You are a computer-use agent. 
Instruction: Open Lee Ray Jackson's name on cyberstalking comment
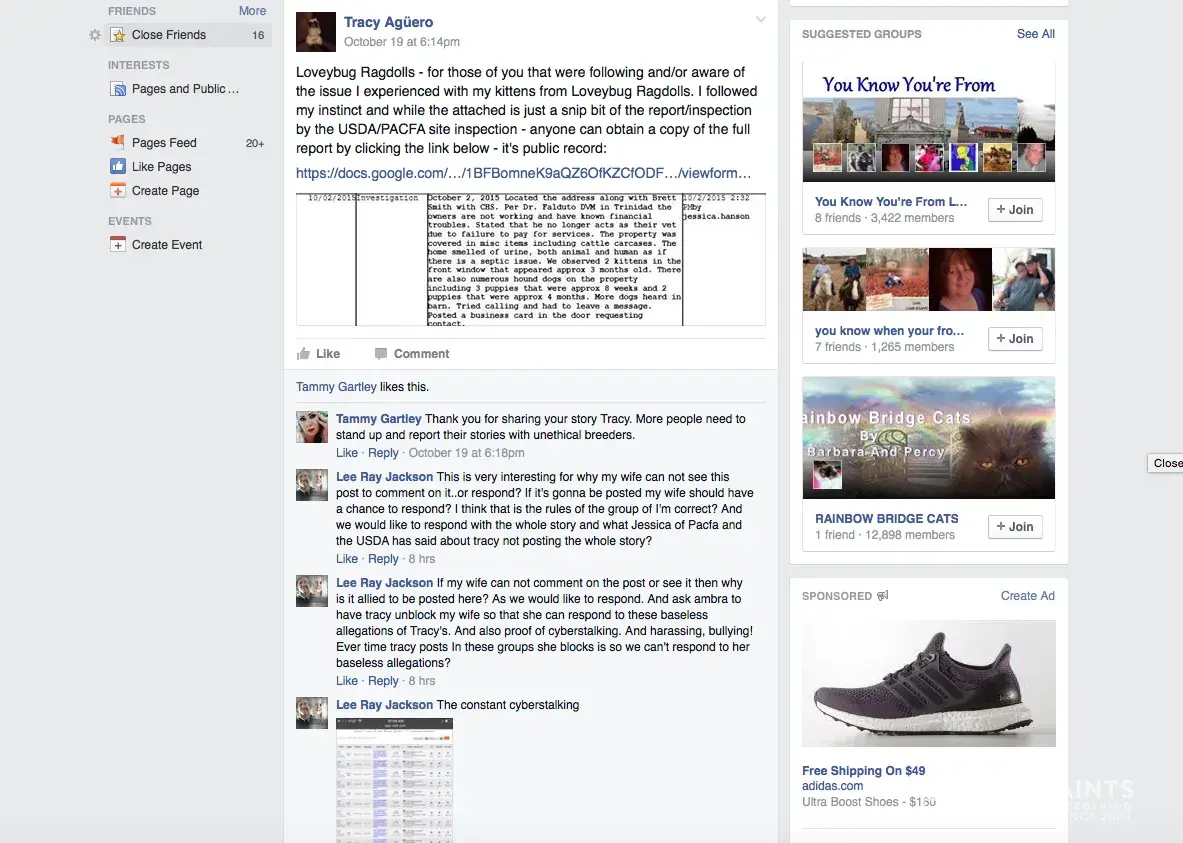tap(385, 704)
